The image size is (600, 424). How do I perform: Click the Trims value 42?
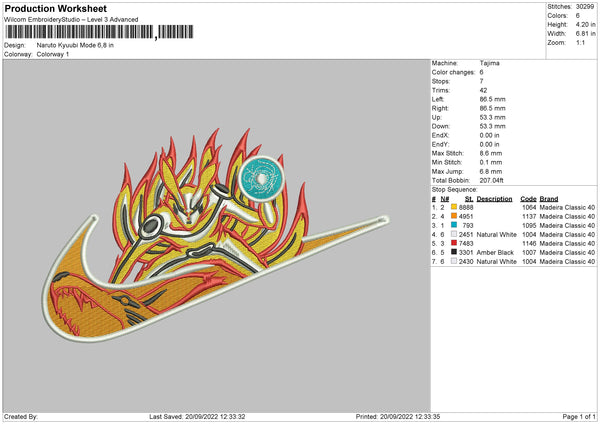point(483,90)
